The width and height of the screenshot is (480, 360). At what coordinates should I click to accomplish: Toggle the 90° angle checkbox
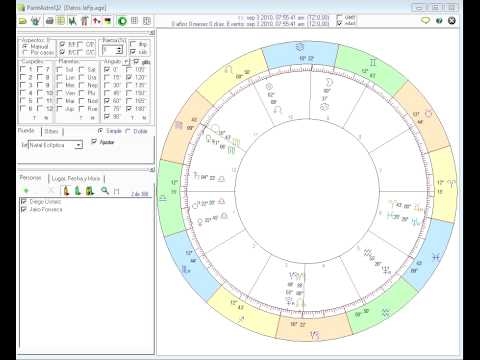(107, 116)
